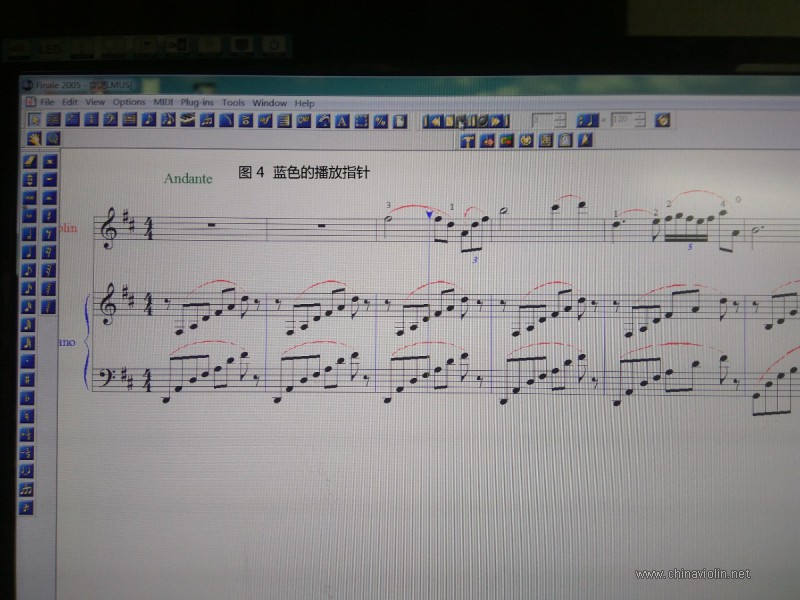
Task: Select the tie tool in Simple Entry
Action: coord(27,470)
